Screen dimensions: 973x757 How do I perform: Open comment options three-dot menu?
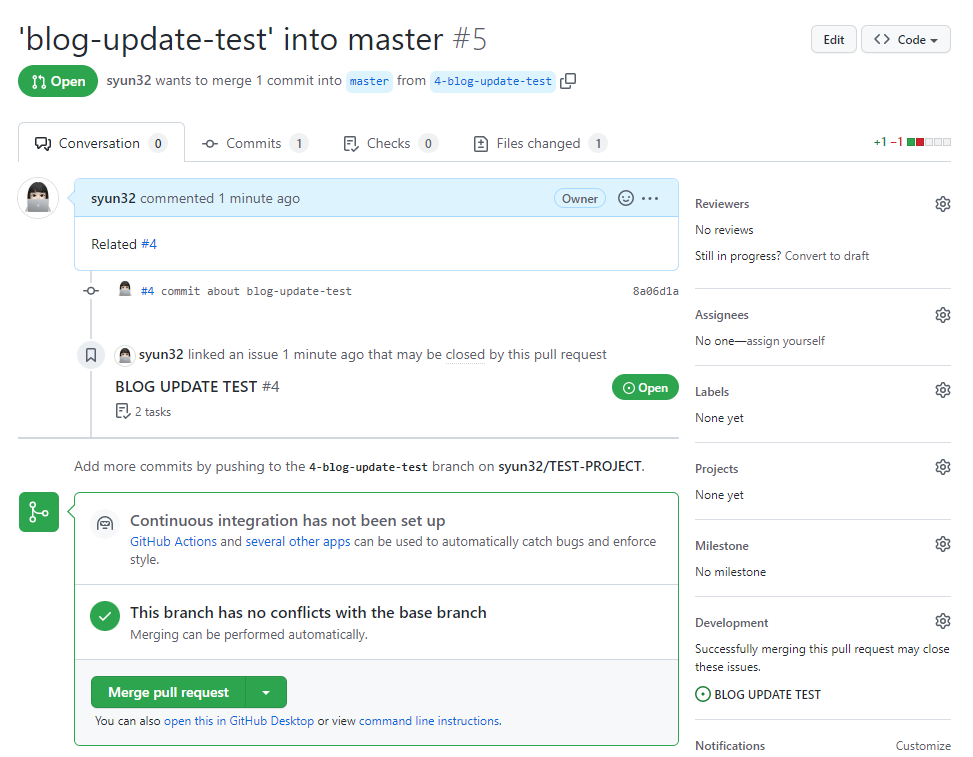coord(650,199)
